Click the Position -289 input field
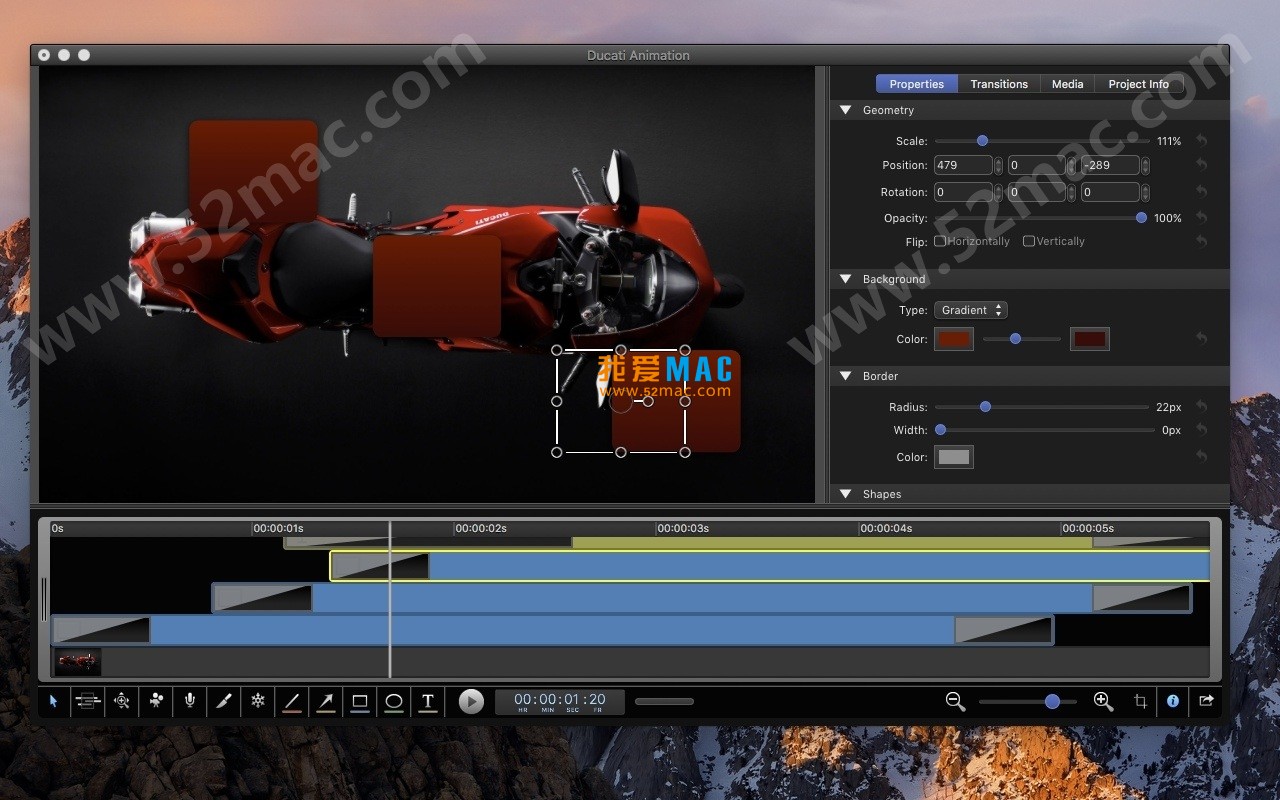Viewport: 1280px width, 800px height. coord(1110,165)
